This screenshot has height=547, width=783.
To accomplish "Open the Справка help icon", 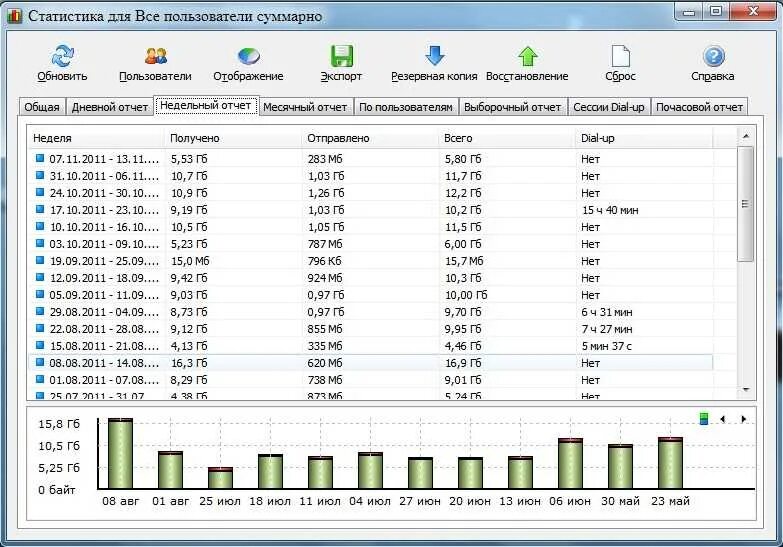I will (714, 56).
